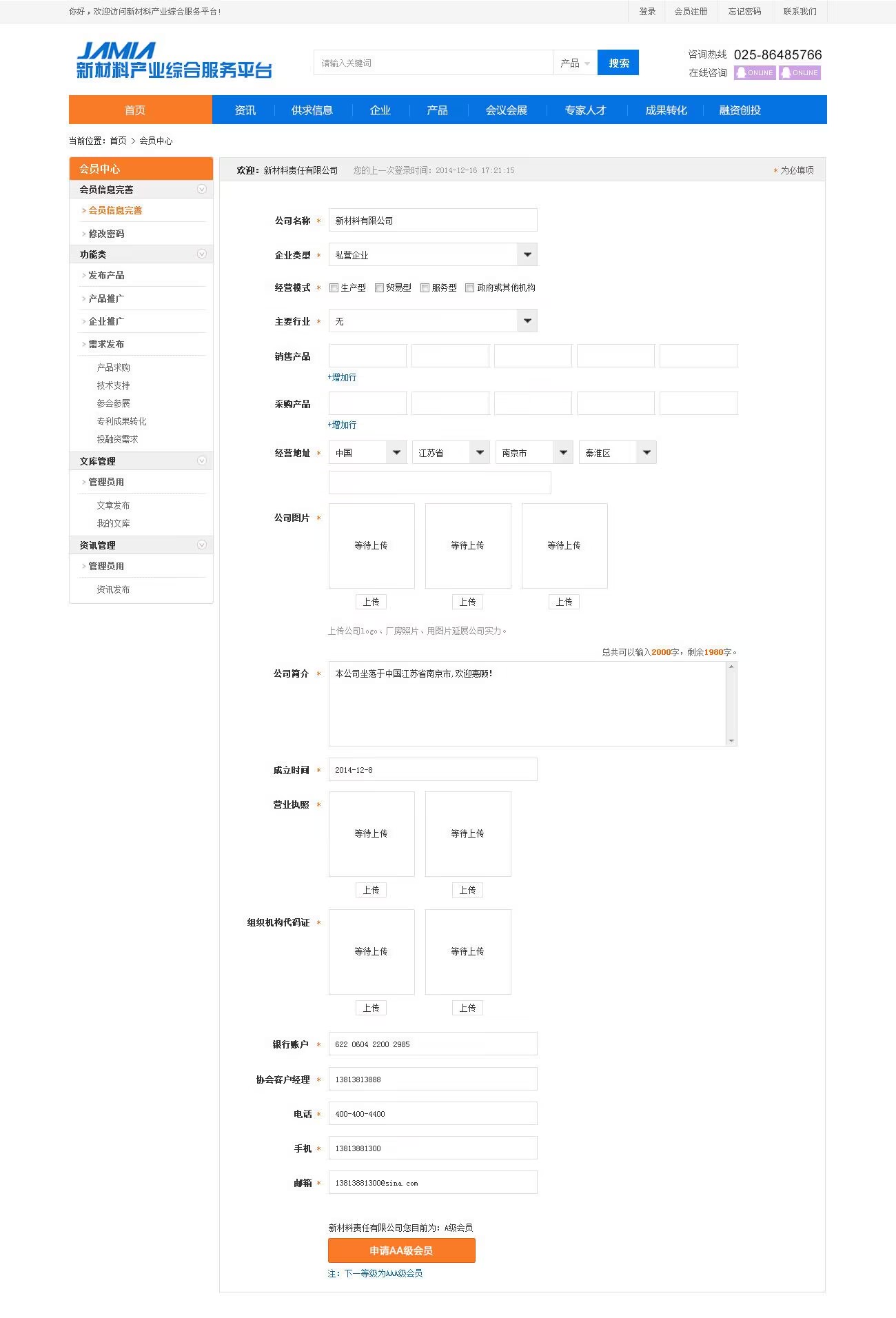Open the 供求信息 navigation item
896x1318 pixels.
(312, 110)
